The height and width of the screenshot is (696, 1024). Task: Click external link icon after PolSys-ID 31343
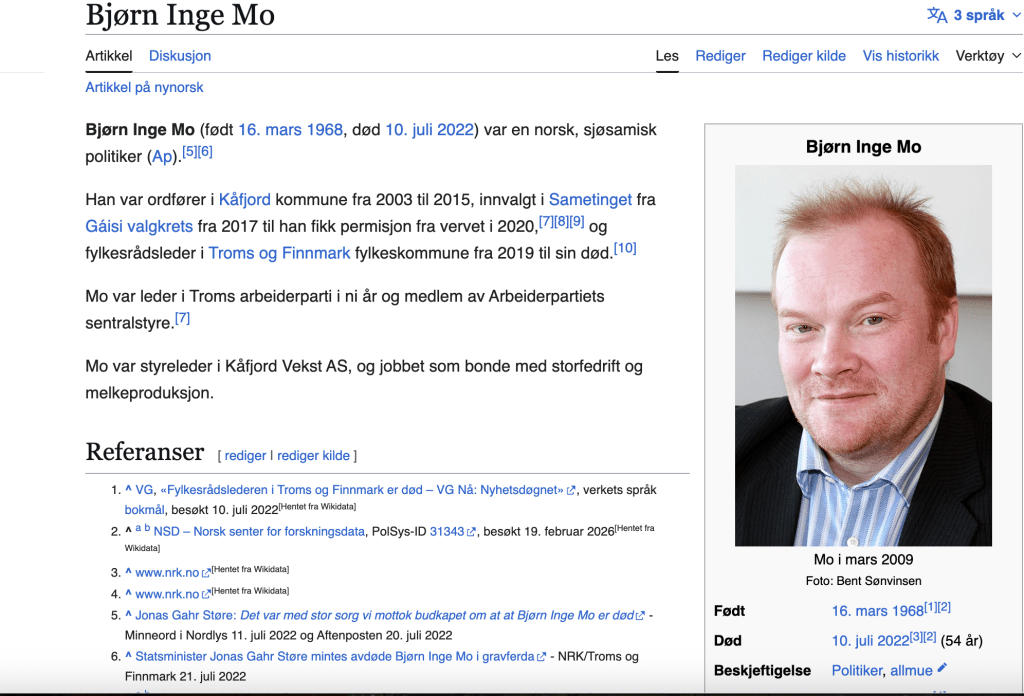pyautogui.click(x=471, y=532)
